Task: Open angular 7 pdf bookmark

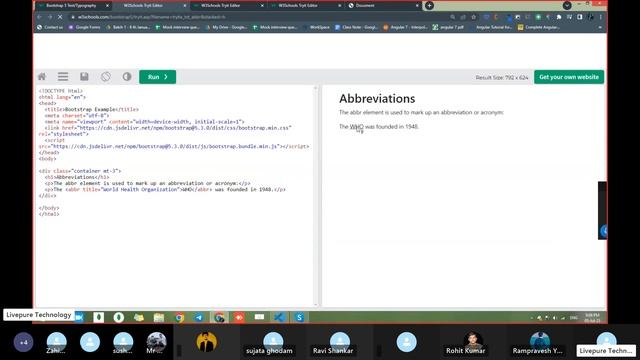Action: (448, 27)
